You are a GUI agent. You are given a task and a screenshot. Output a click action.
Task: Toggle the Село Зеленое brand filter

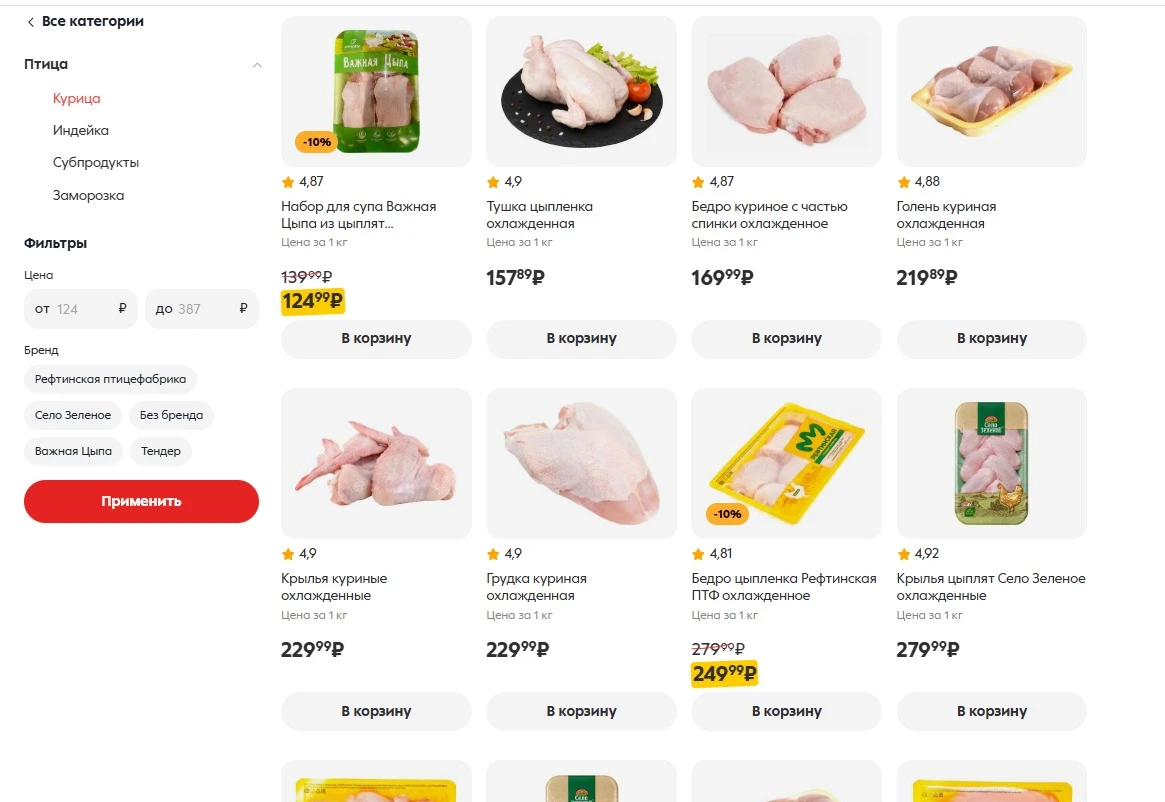pos(73,415)
